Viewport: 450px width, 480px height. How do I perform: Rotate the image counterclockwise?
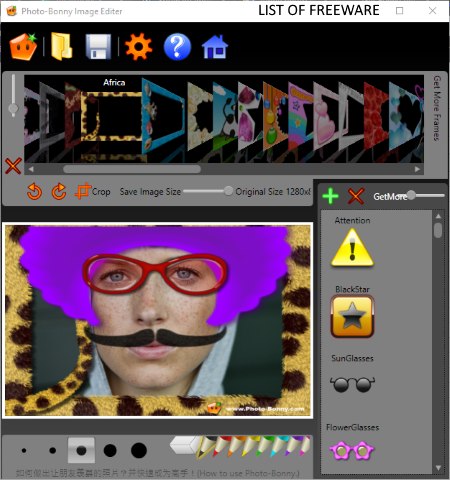point(34,191)
